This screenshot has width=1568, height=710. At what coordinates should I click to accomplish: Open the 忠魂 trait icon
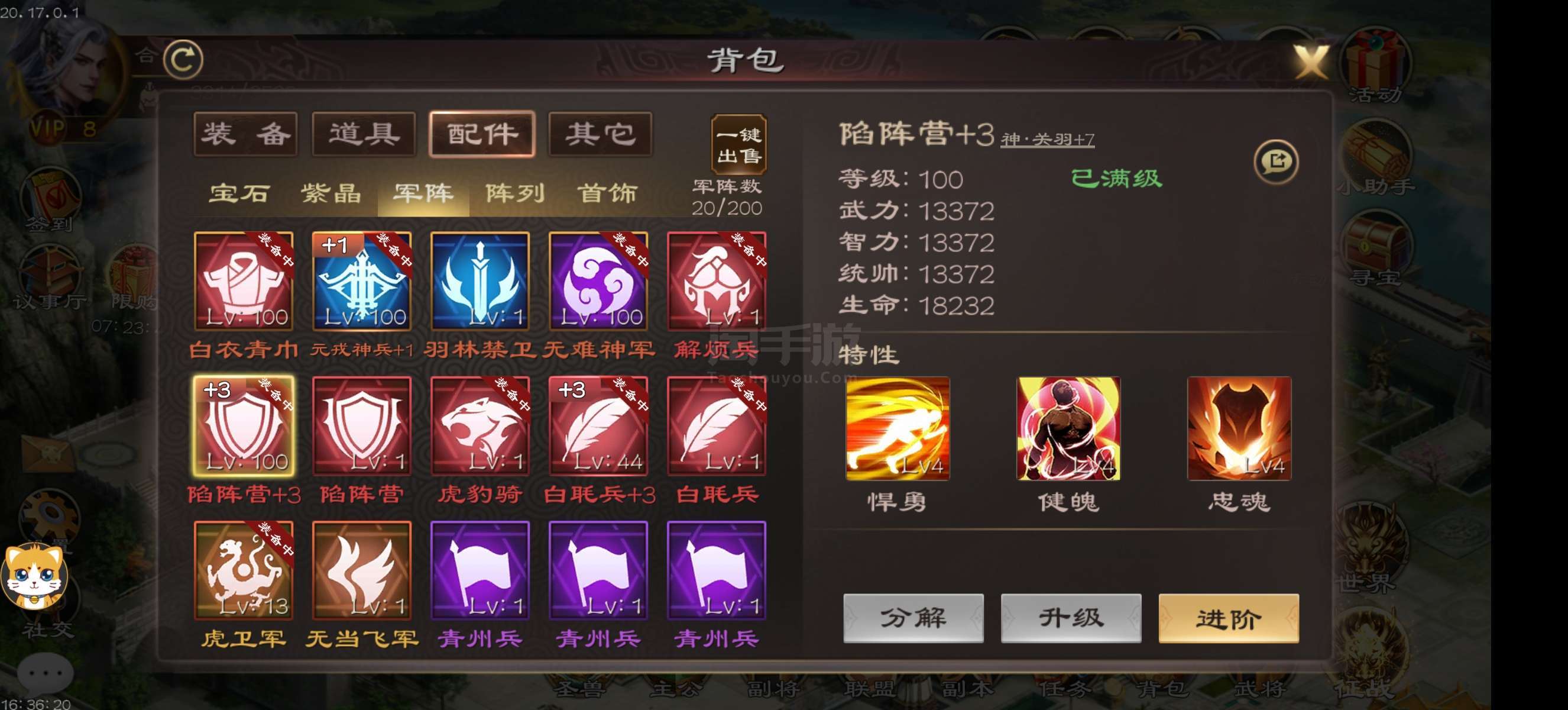coord(1239,429)
